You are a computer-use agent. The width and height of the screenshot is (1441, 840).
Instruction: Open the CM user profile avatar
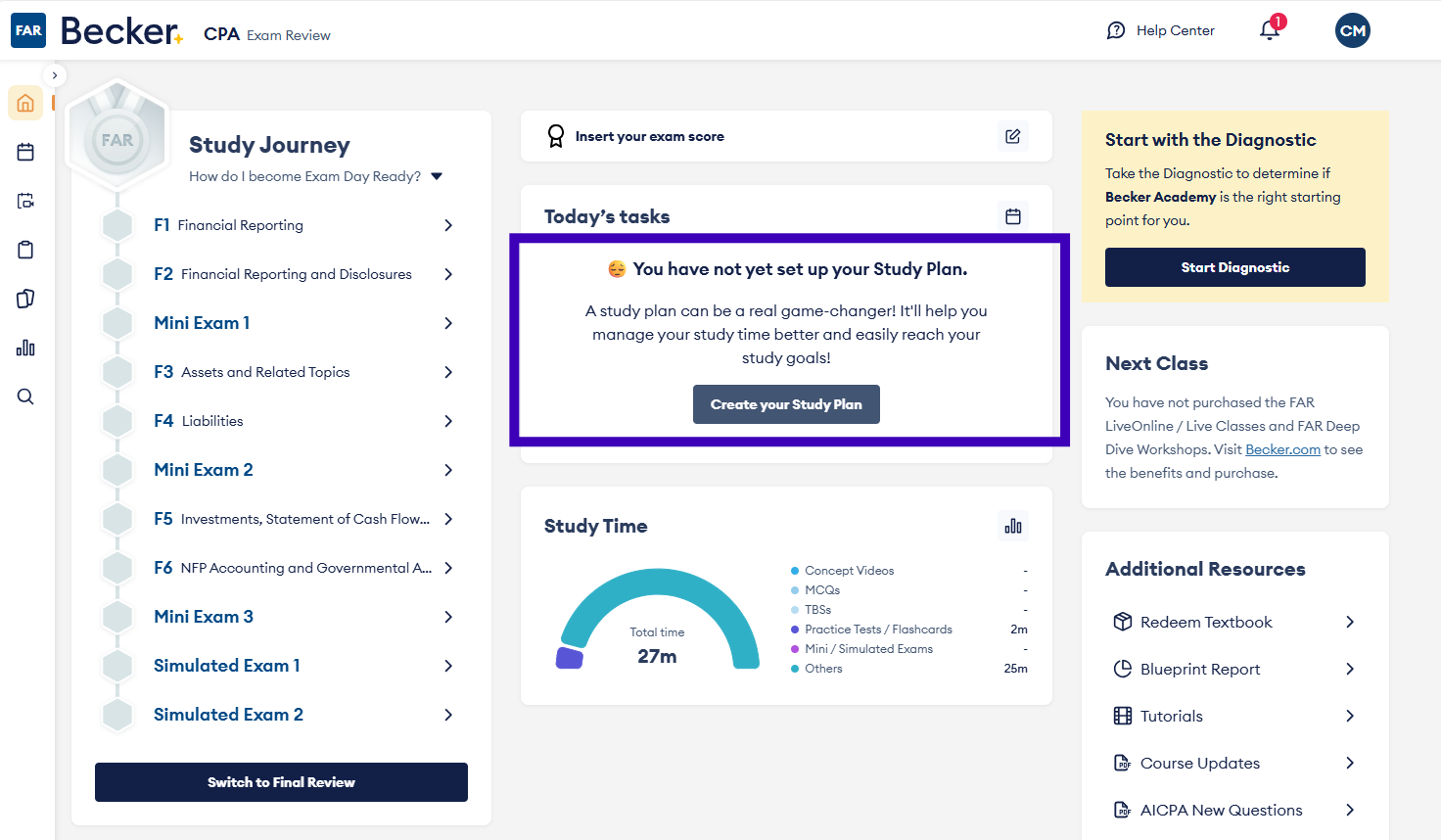click(1352, 30)
